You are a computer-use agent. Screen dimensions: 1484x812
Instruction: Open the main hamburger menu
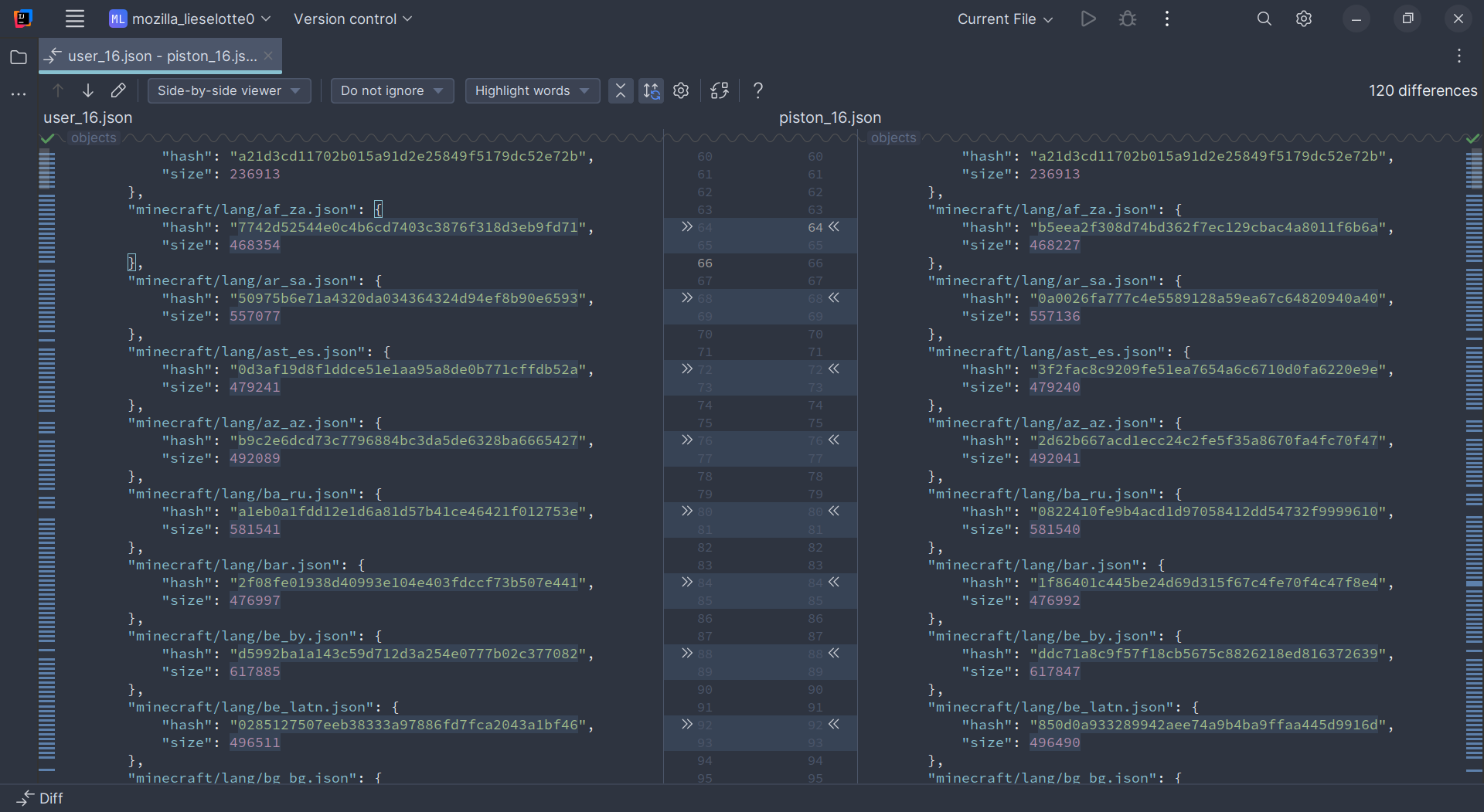coord(74,19)
